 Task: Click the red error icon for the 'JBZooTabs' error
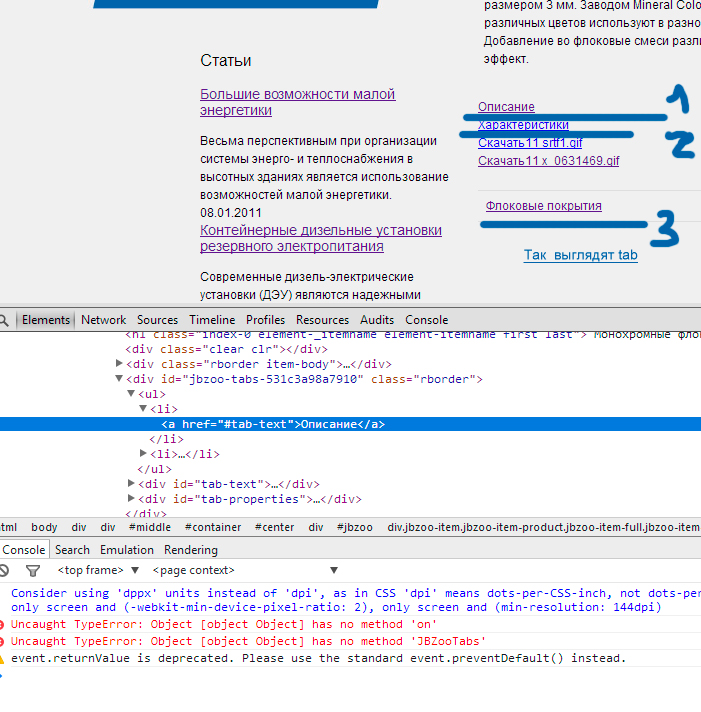coord(4,642)
